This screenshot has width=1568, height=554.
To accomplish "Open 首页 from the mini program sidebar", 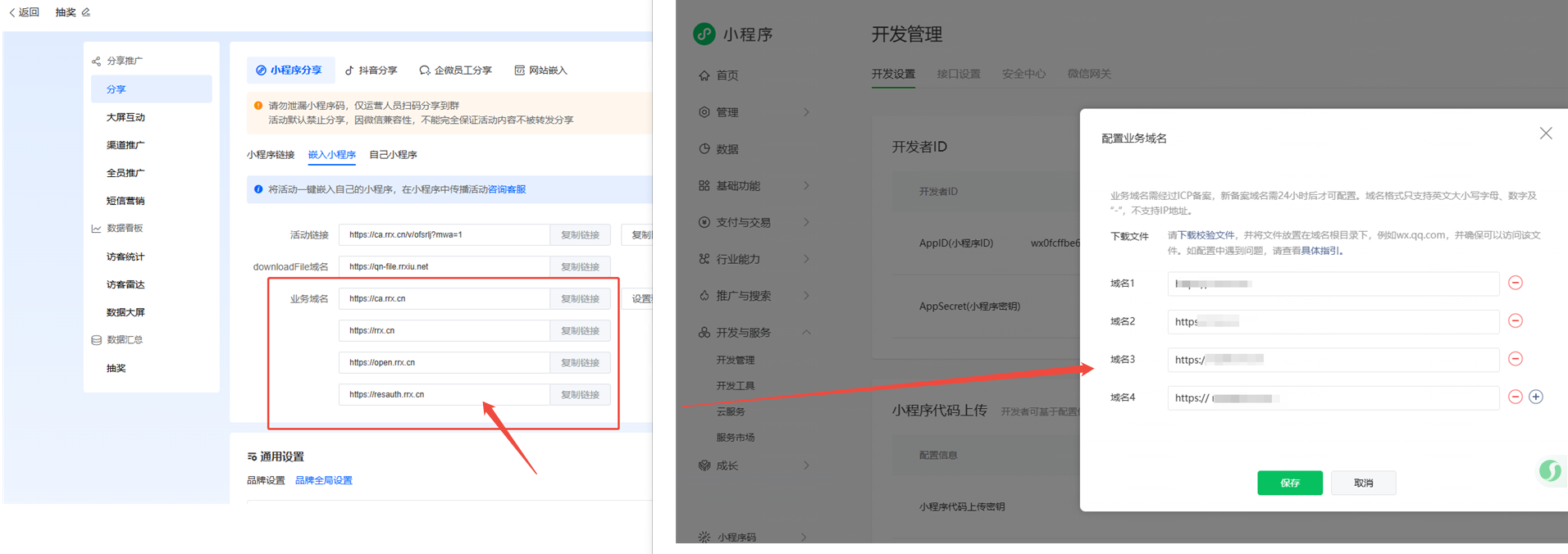I will click(727, 75).
